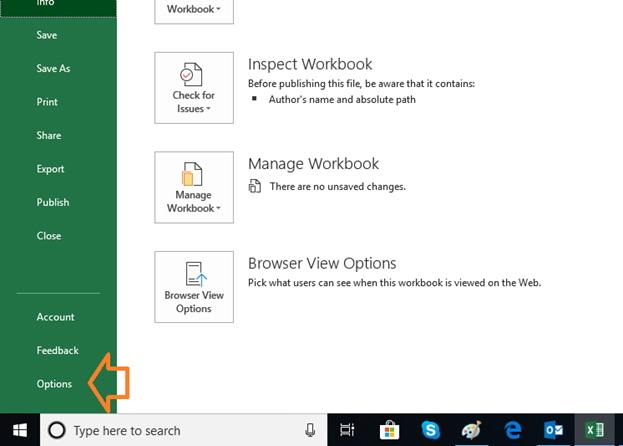Open the Check for Issues dropdown
623x446 pixels.
pos(194,88)
